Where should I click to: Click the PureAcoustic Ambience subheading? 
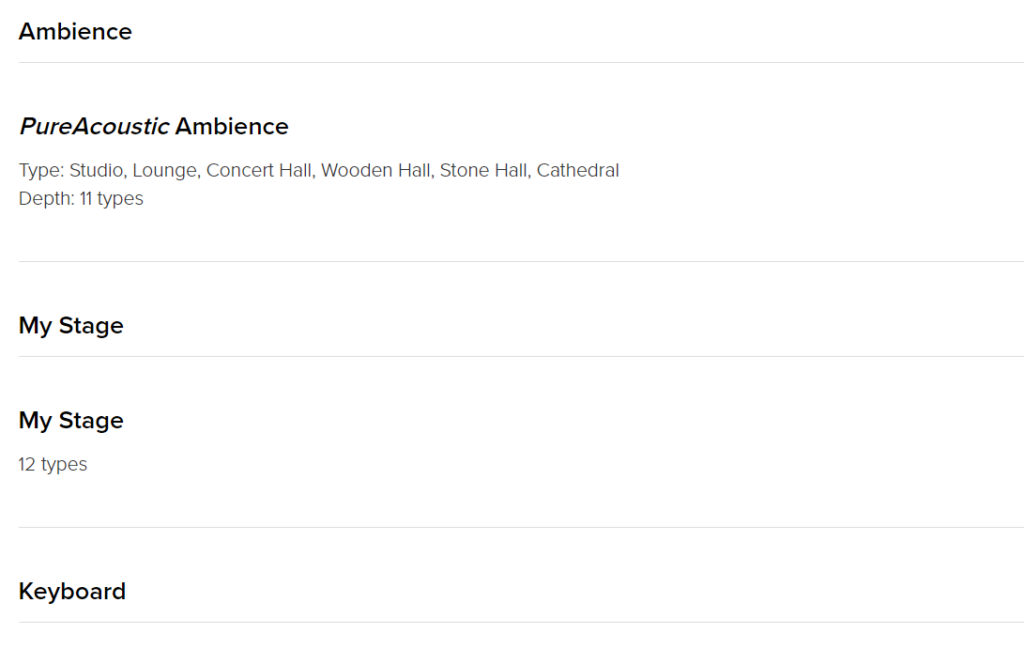pyautogui.click(x=153, y=126)
